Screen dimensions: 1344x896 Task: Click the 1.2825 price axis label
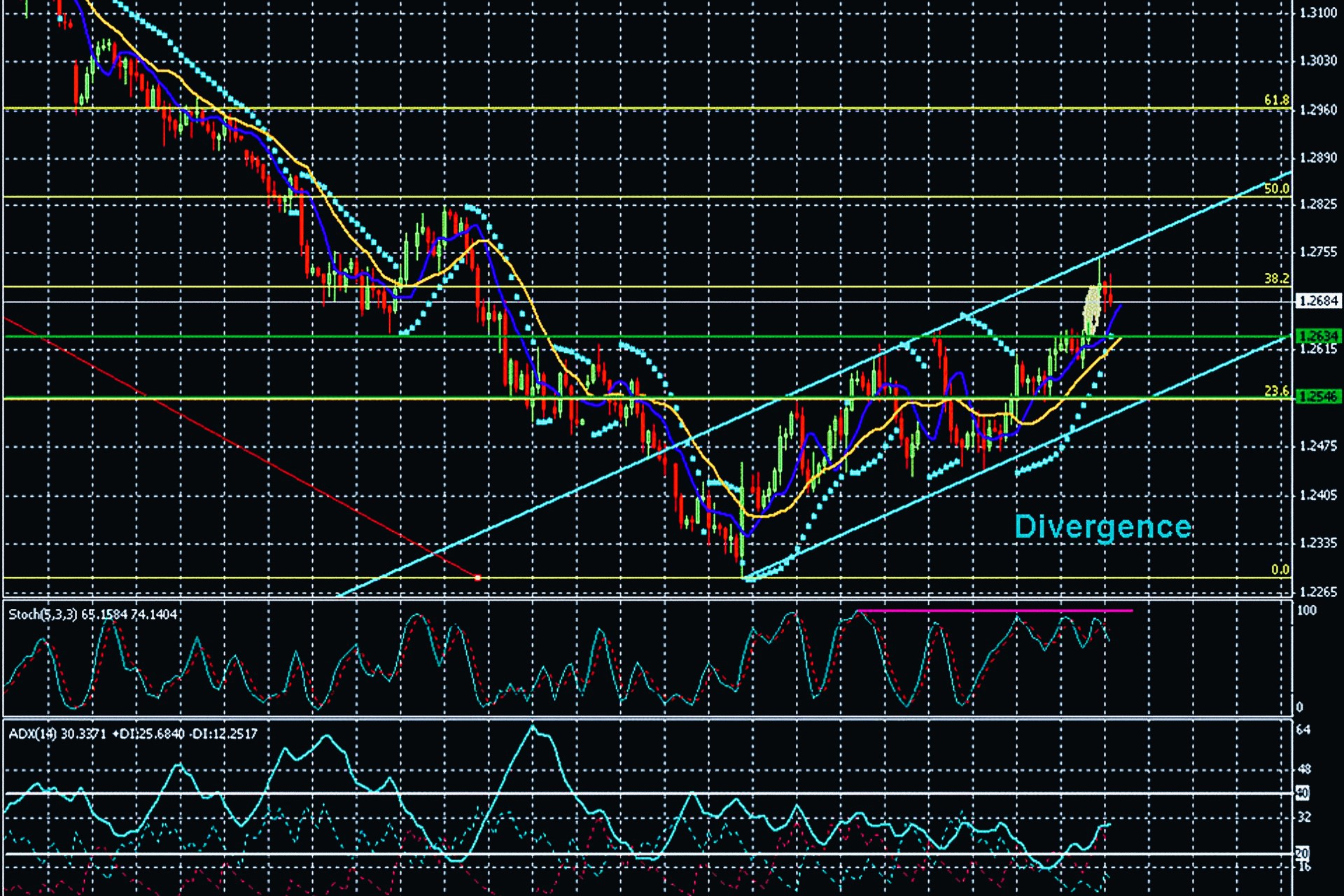(1318, 204)
